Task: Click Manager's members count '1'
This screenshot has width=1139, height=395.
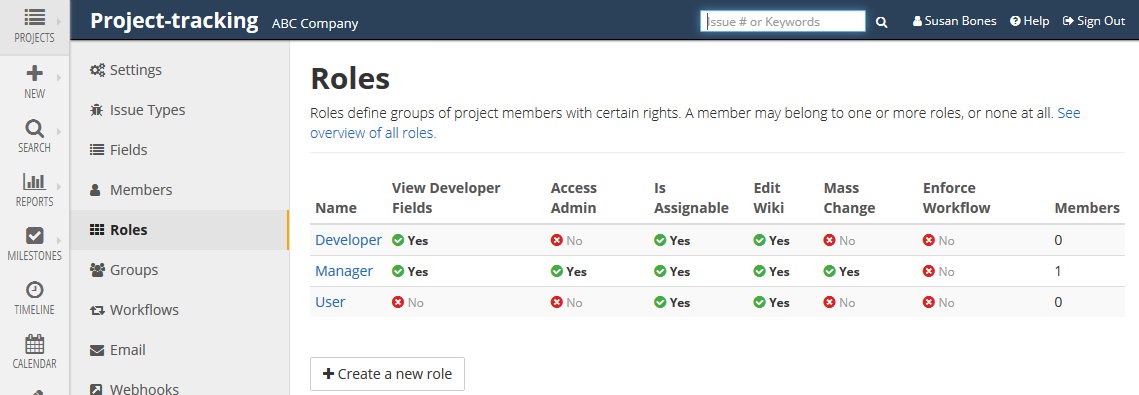Action: (x=1058, y=271)
